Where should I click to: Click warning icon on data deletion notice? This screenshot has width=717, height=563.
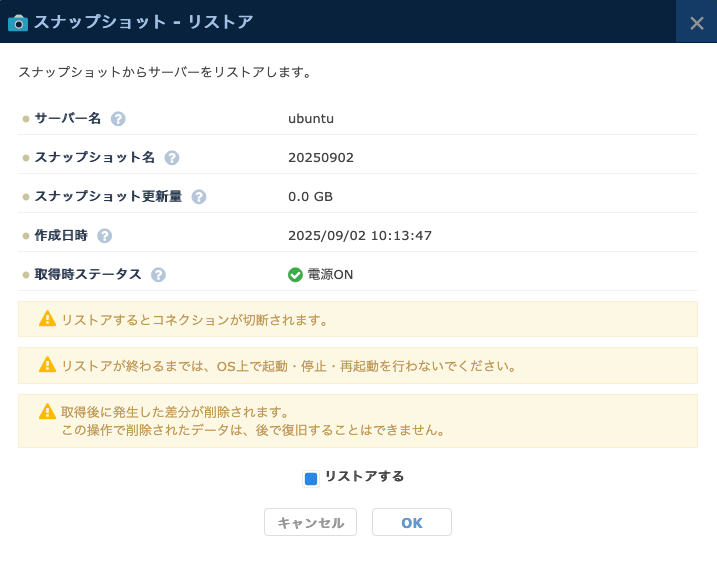[x=47, y=411]
